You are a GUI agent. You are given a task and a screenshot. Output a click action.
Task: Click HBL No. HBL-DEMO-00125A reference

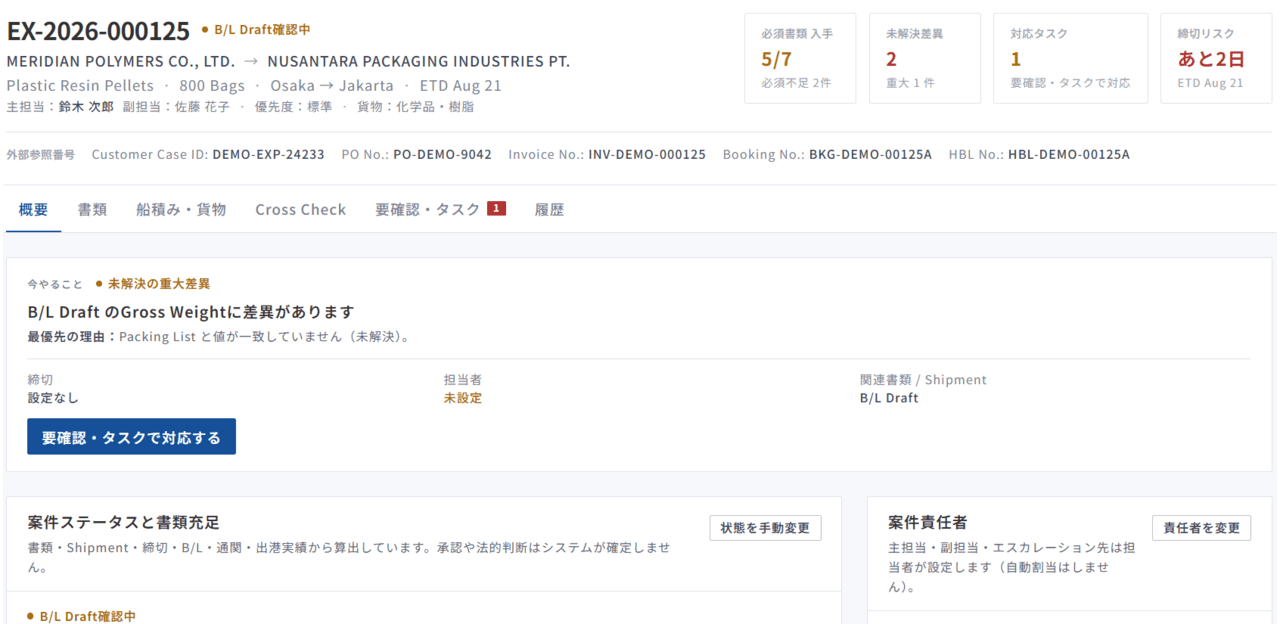(1039, 154)
